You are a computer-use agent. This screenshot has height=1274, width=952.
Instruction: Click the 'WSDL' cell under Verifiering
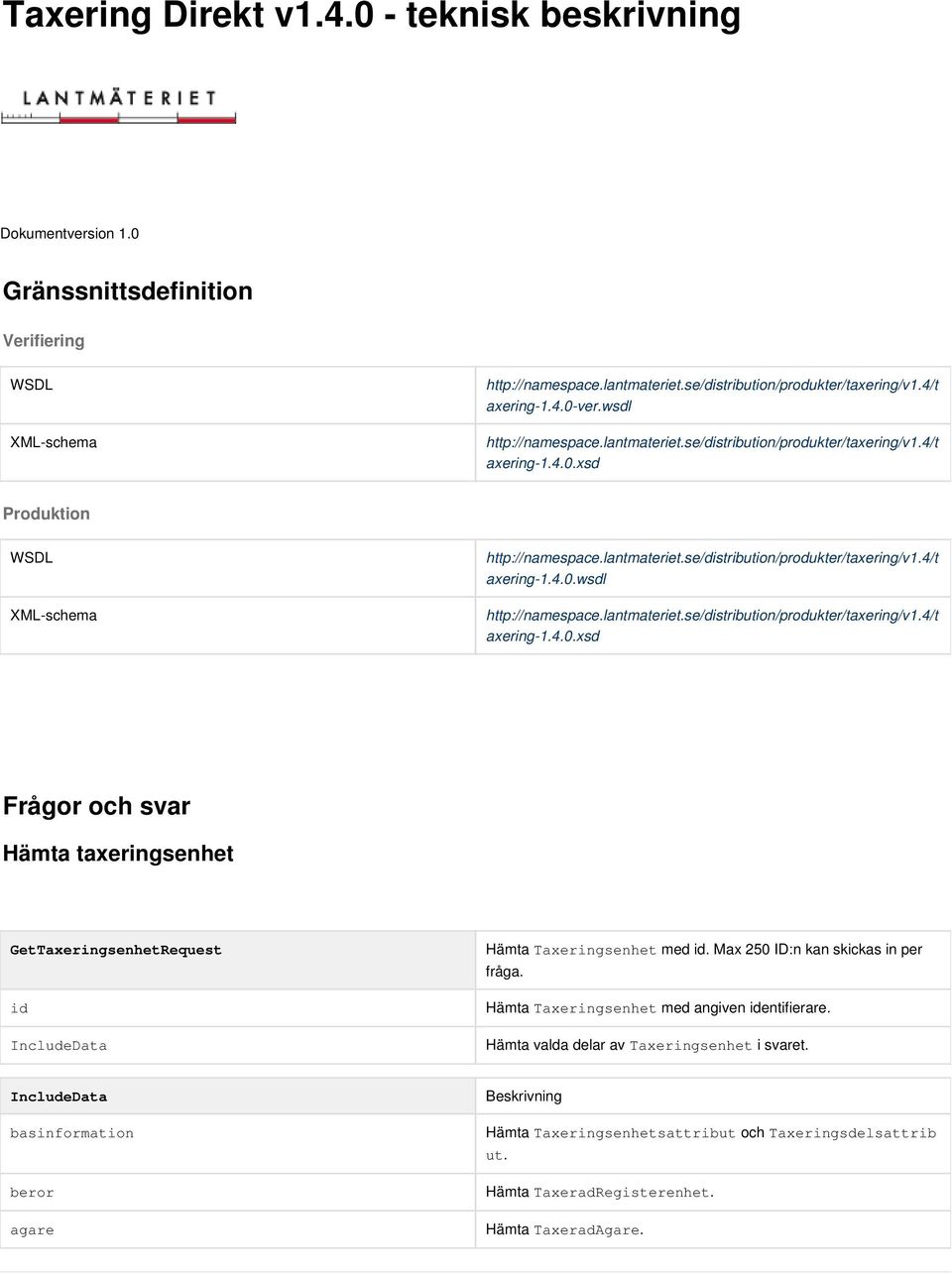(238, 396)
